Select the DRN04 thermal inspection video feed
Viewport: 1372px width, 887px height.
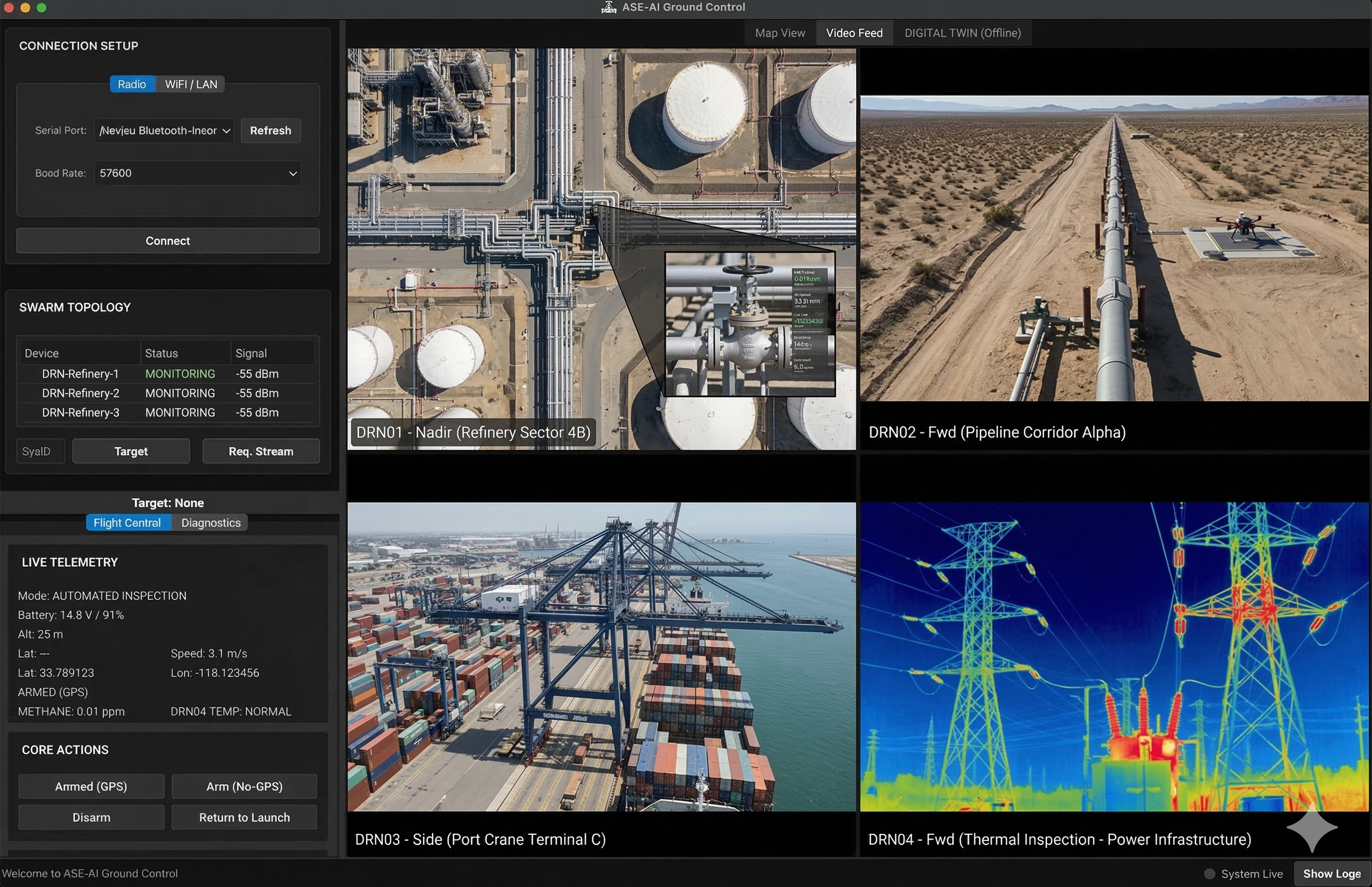[x=1113, y=657]
